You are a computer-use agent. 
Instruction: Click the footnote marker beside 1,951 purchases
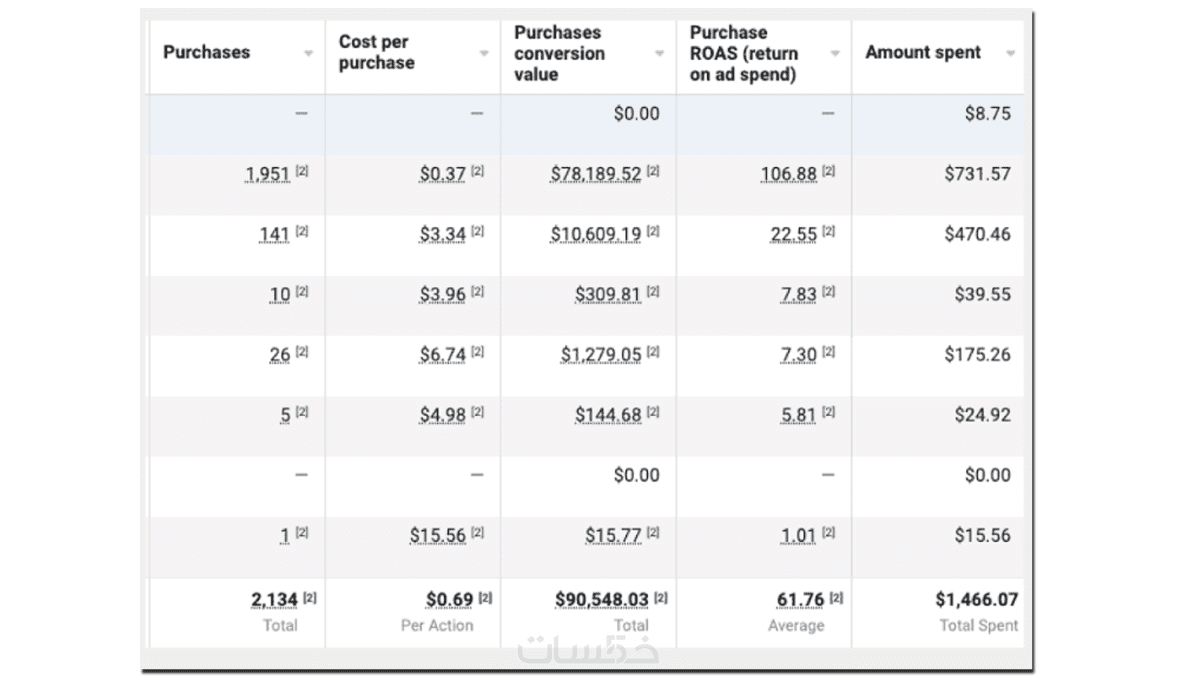coord(303,172)
